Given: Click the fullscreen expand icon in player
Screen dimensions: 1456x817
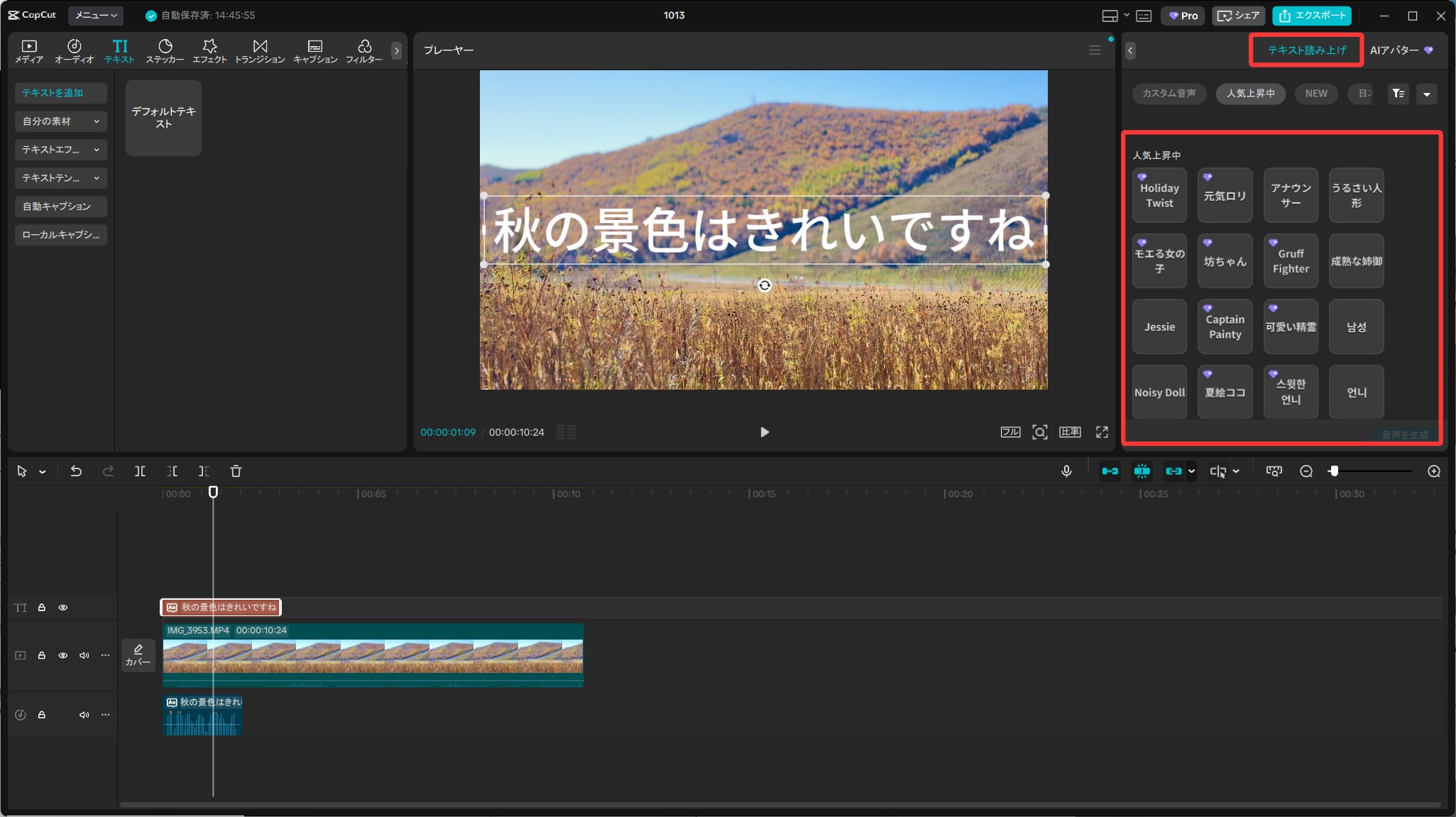Looking at the screenshot, I should 1102,432.
